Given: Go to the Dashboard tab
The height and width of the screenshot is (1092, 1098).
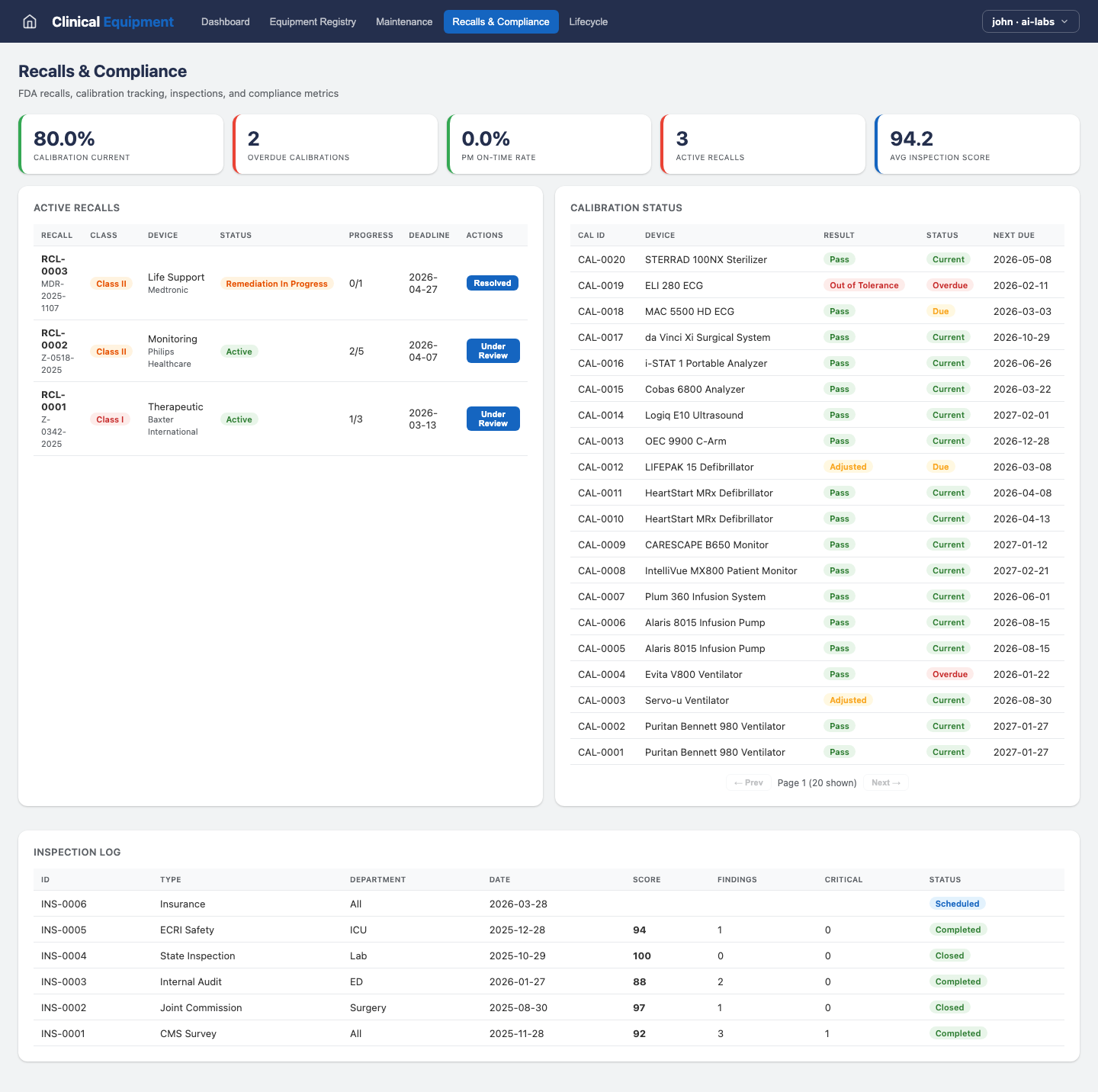Looking at the screenshot, I should tap(225, 21).
